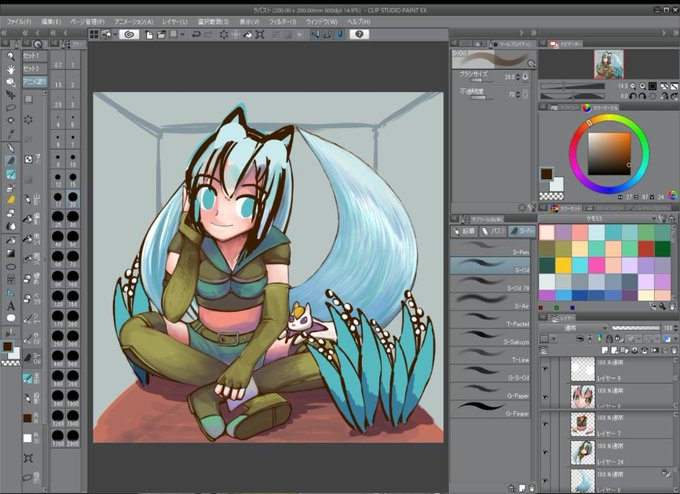
Task: Select the T-Pastel brush
Action: (x=490, y=320)
